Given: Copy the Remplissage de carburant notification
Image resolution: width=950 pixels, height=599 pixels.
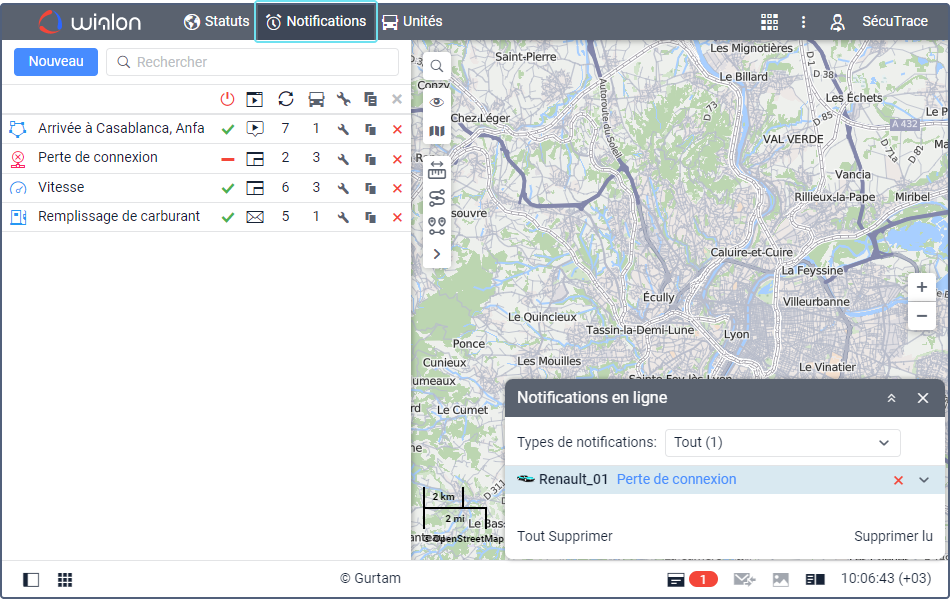Looking at the screenshot, I should click(370, 217).
